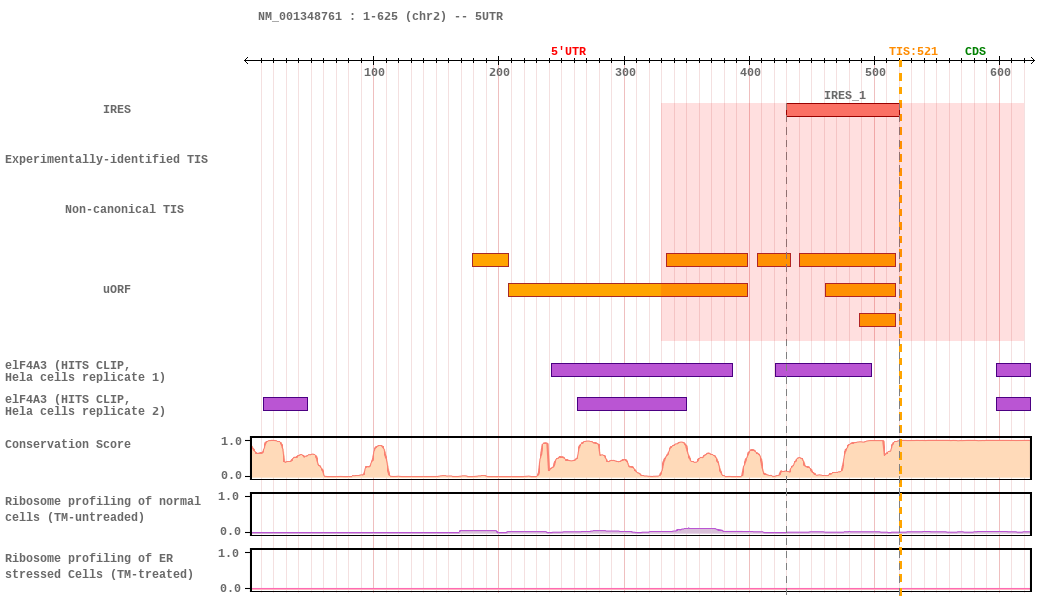The image size is (1050, 602).
Task: Click the red 5'UTR region label
Action: pyautogui.click(x=568, y=52)
